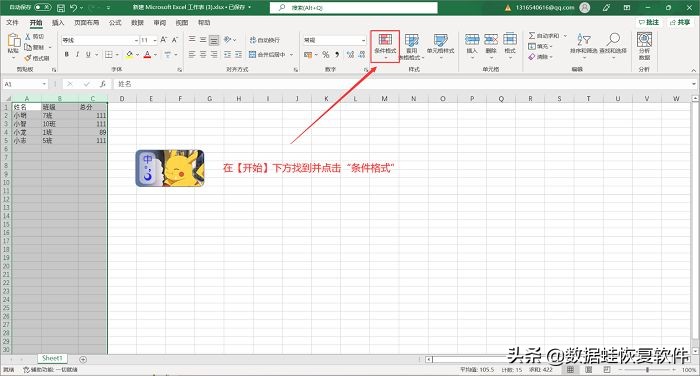Click the Undo arrow icon
The height and width of the screenshot is (376, 700).
pos(74,8)
